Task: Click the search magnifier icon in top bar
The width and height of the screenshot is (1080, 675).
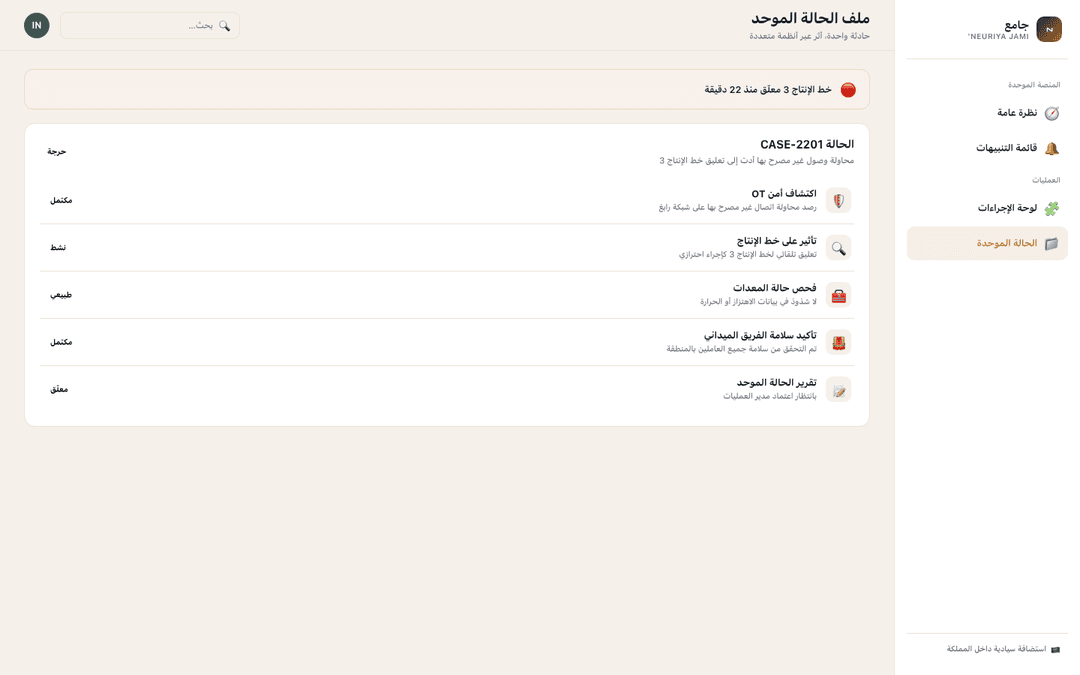Action: (x=225, y=25)
